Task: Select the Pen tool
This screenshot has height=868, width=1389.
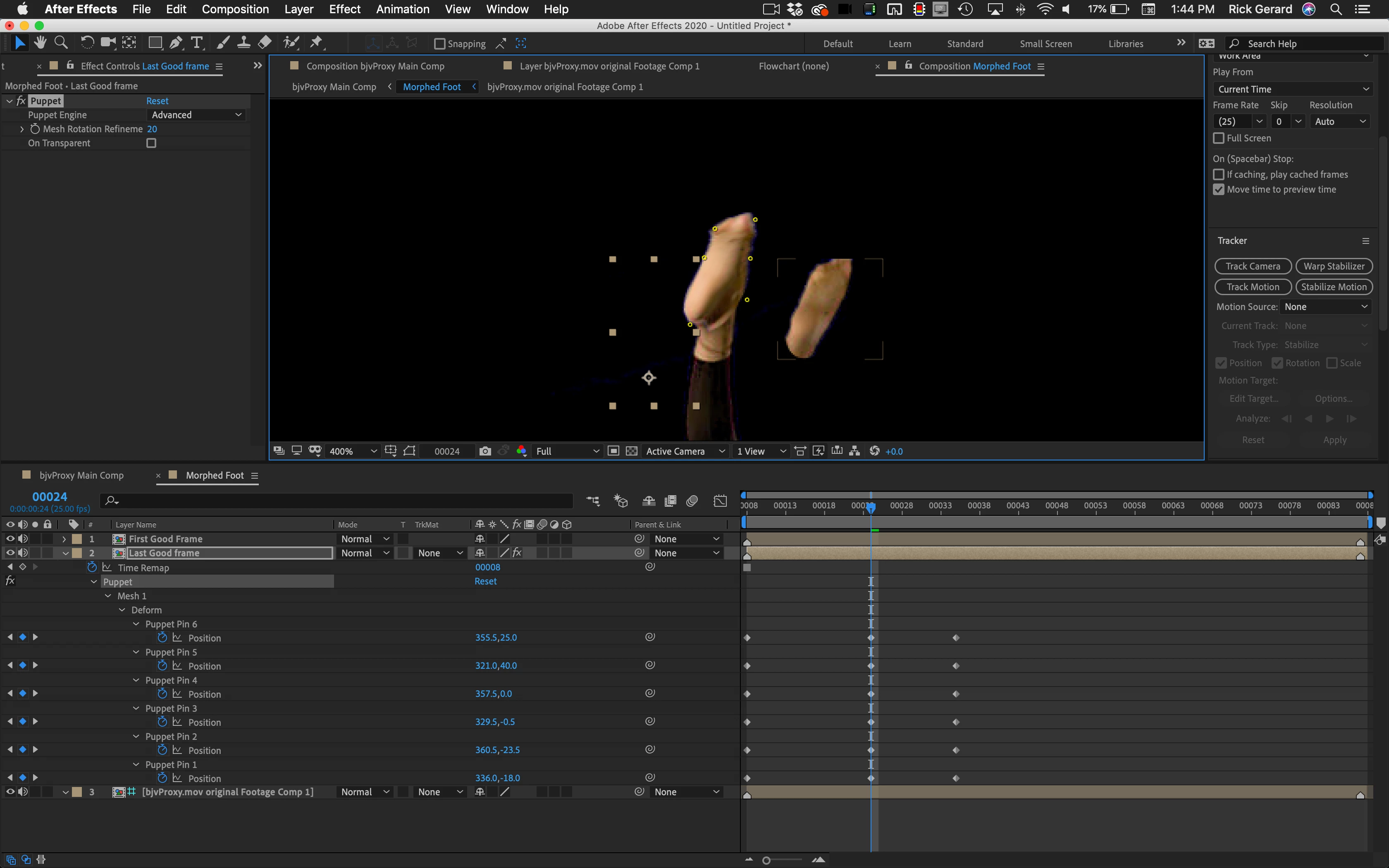Action: (x=176, y=43)
